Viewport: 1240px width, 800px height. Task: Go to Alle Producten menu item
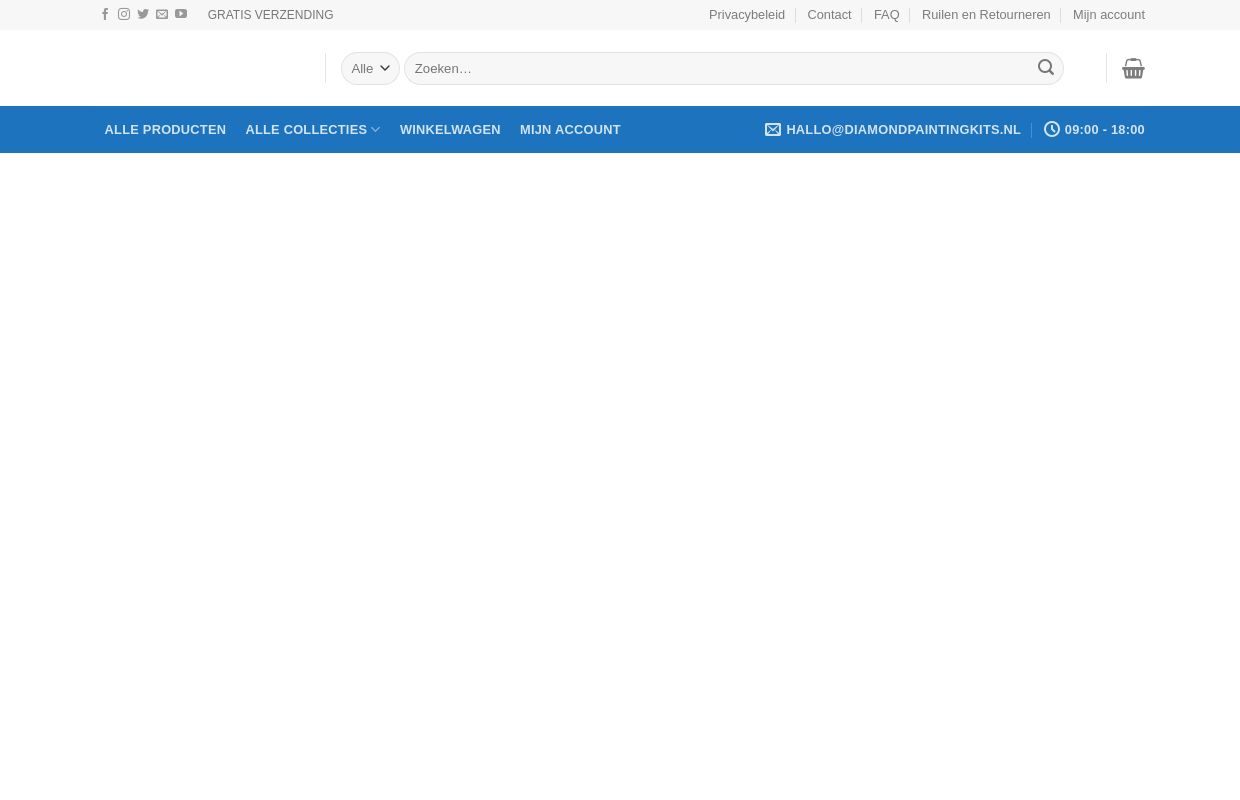click(x=165, y=129)
